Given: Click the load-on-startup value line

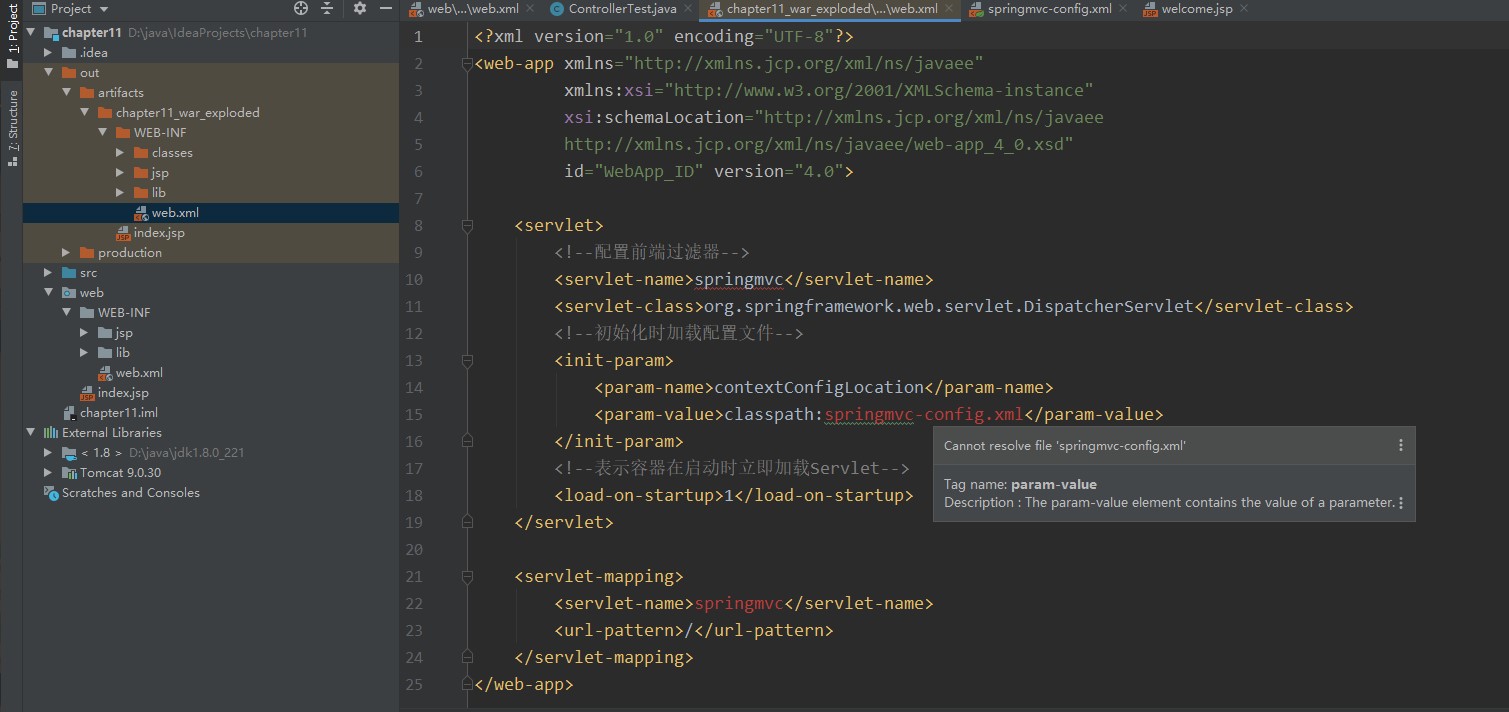Looking at the screenshot, I should (734, 495).
